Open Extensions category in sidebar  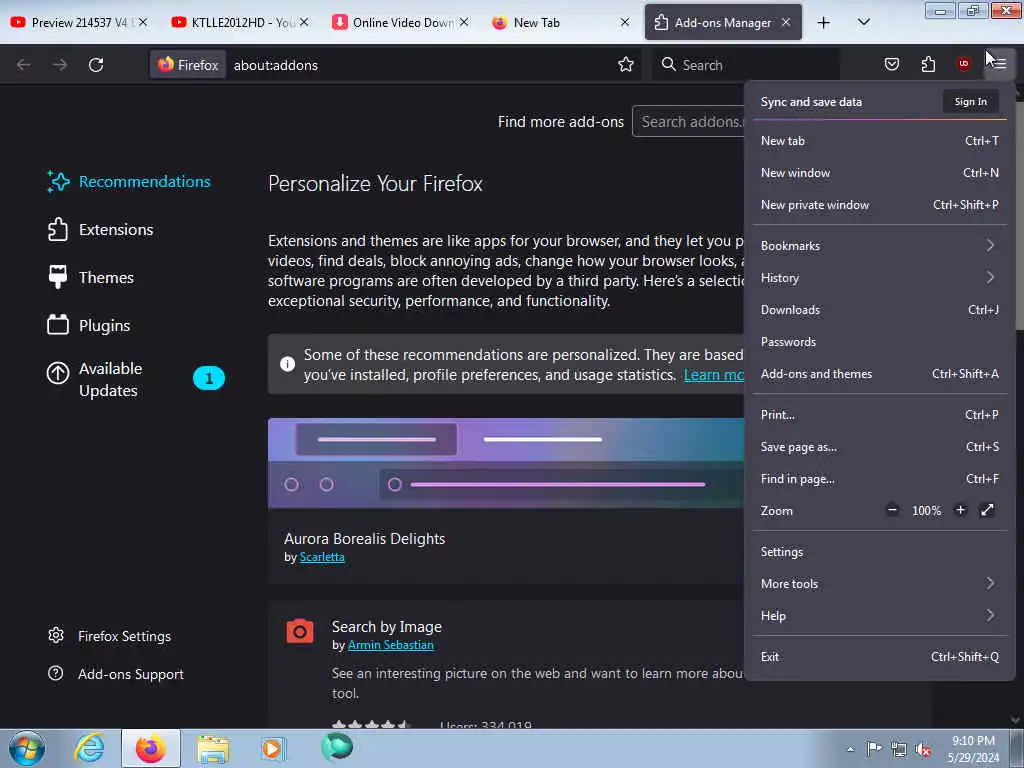click(x=101, y=230)
